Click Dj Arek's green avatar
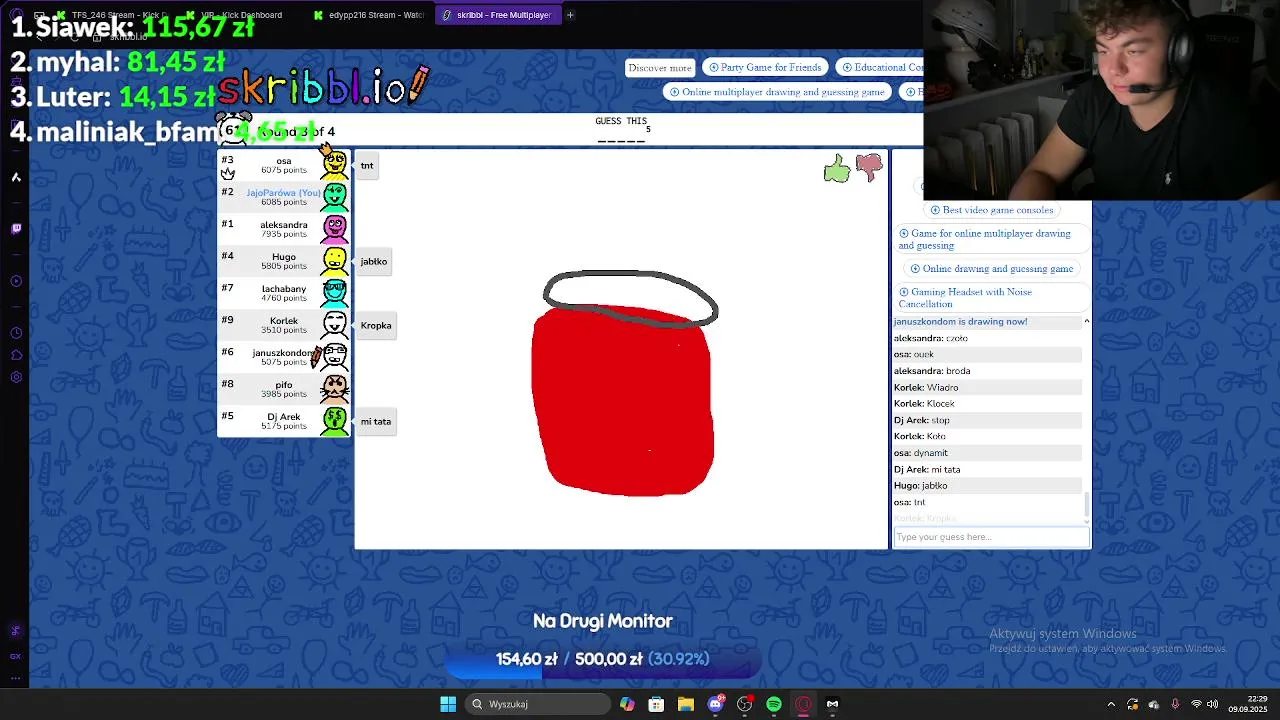This screenshot has height=720, width=1280. pos(335,421)
